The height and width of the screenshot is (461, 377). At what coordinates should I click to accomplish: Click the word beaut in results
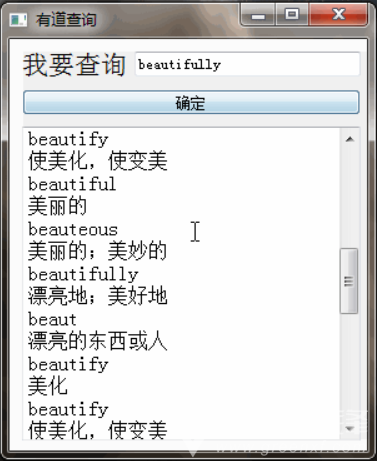click(52, 319)
